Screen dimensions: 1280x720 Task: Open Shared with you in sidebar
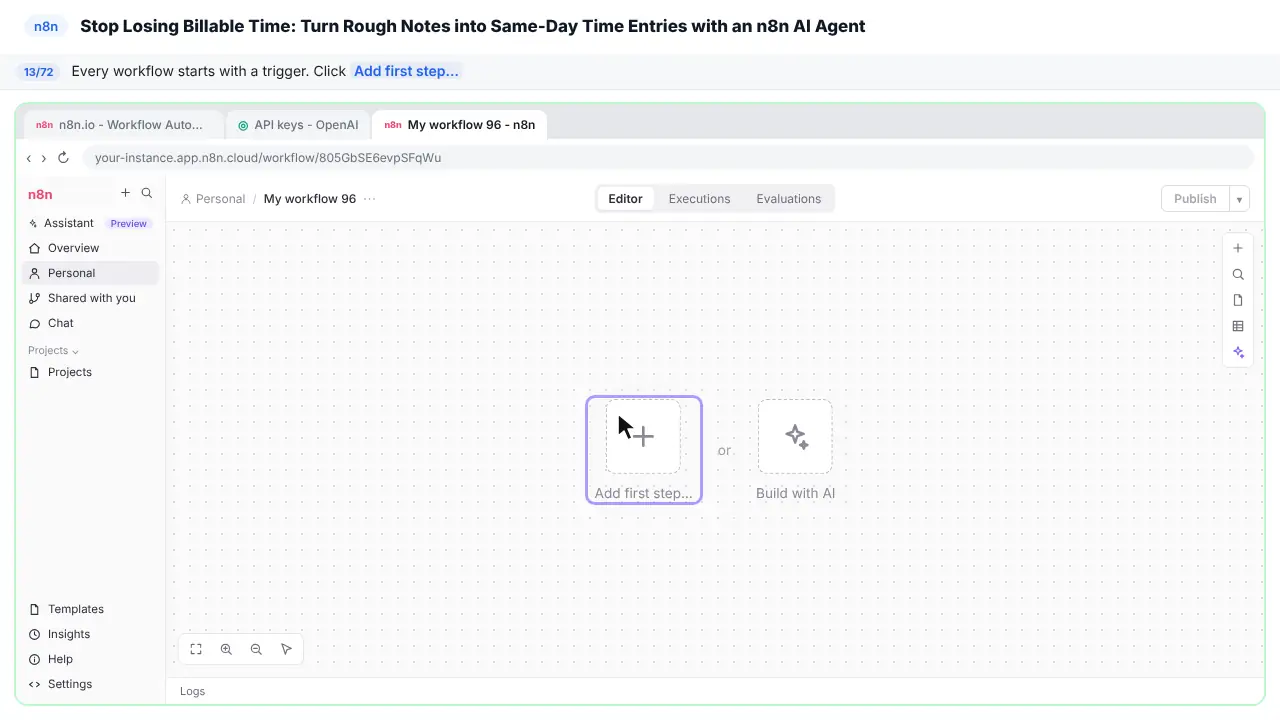pyautogui.click(x=90, y=298)
